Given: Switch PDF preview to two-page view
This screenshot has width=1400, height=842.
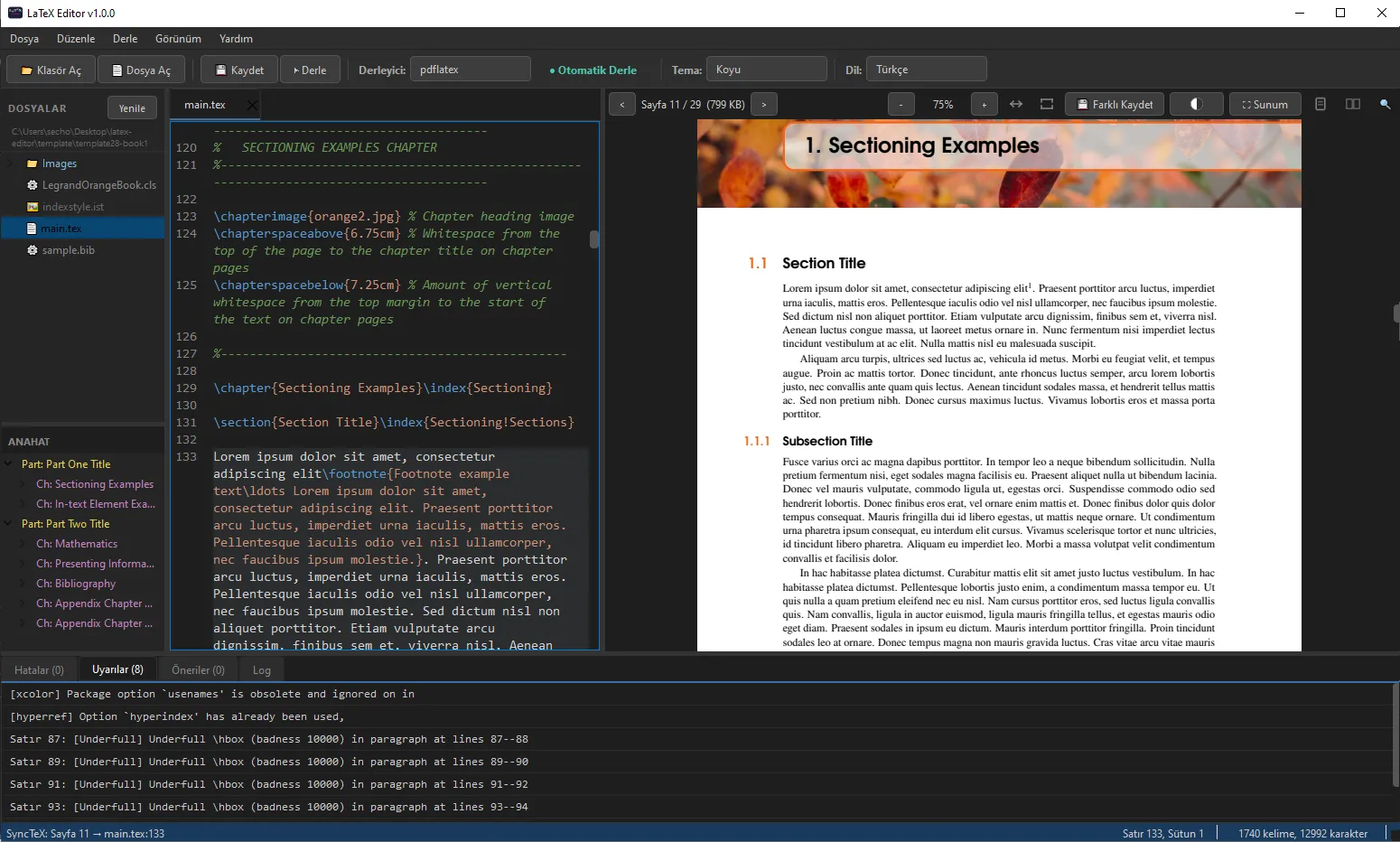Looking at the screenshot, I should pyautogui.click(x=1353, y=104).
